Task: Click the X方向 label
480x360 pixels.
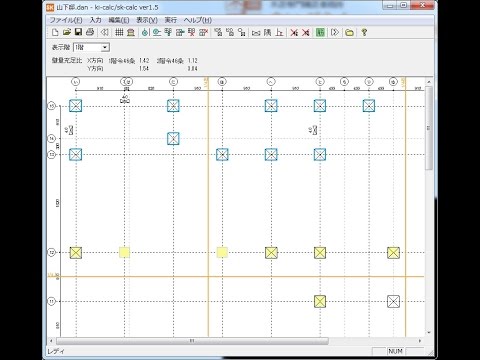Action: (95, 61)
